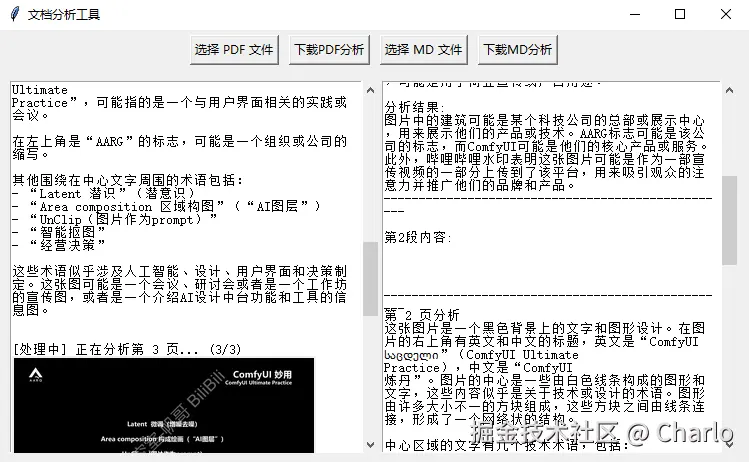Click the line “经营决策”

pos(67,246)
